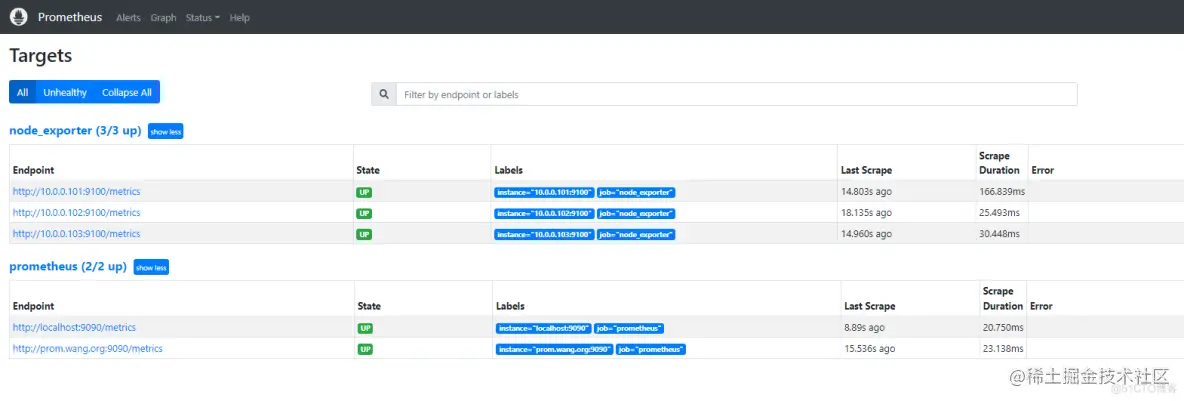1184x401 pixels.
Task: Open endpoint http://prom.wang.org:9090/metrics
Action: point(88,349)
